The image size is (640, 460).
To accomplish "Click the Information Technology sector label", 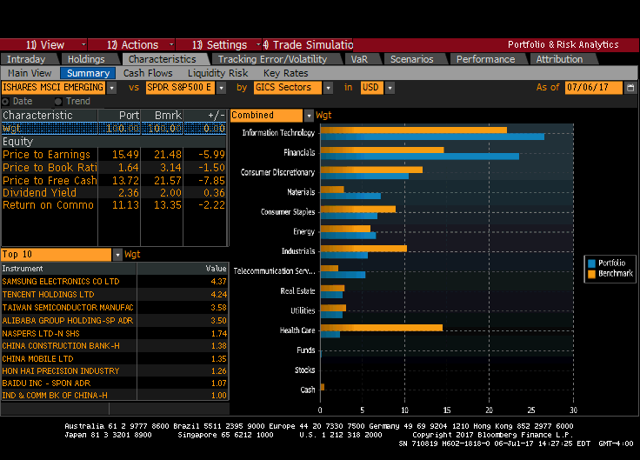I will coord(278,133).
